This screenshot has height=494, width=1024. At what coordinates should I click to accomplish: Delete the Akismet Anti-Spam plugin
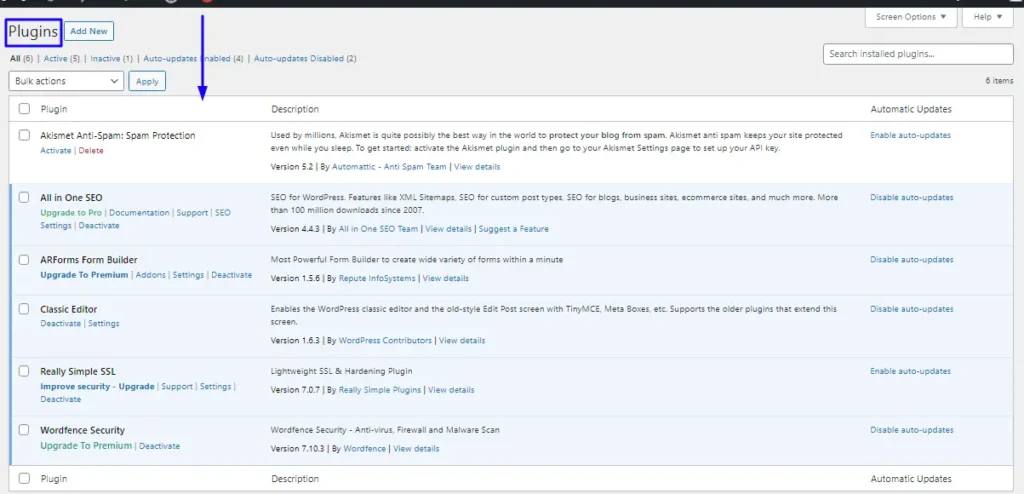(x=91, y=150)
